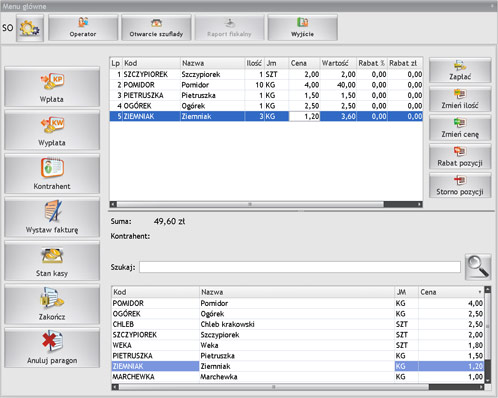Select WEKA in the product list
The width and height of the screenshot is (498, 398).
coord(298,345)
